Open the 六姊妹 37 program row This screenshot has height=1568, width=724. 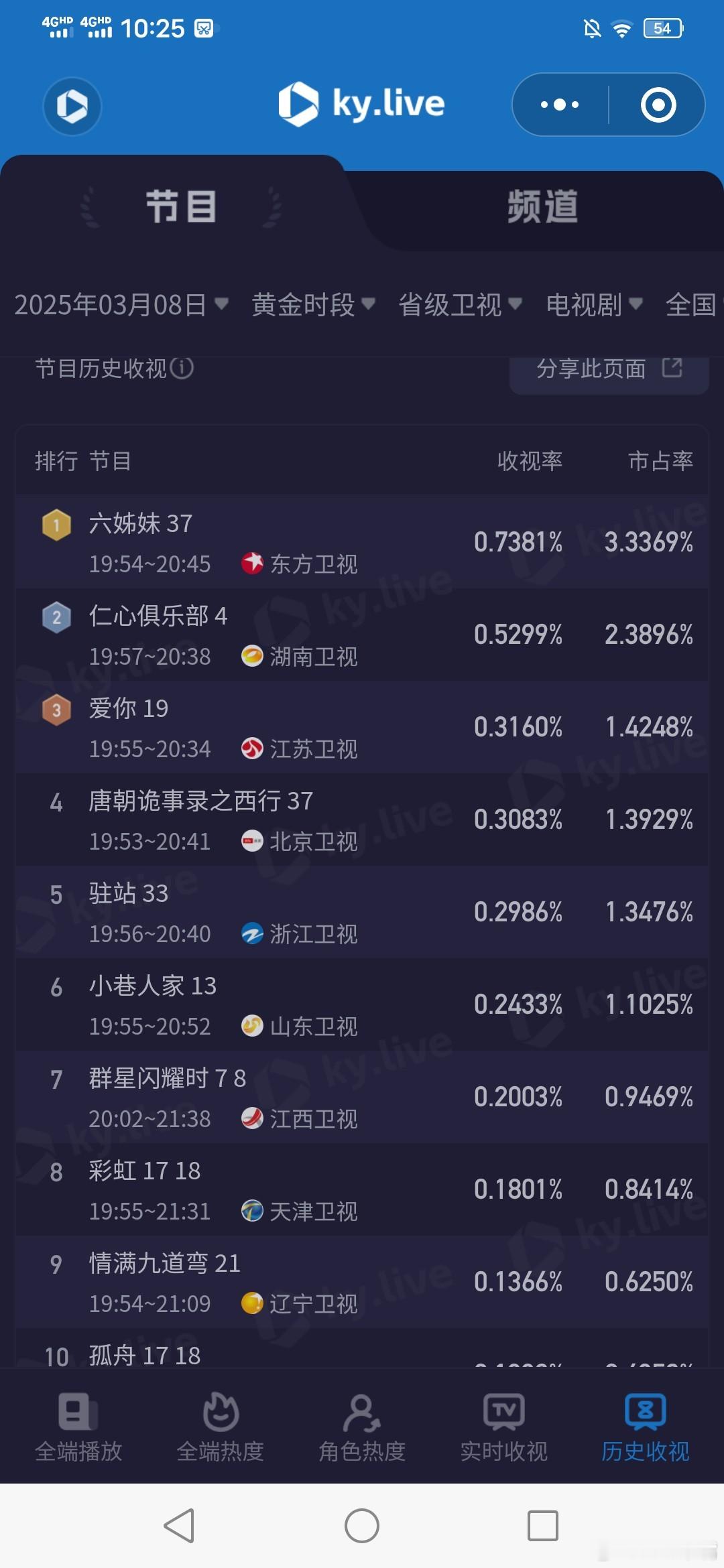[362, 542]
